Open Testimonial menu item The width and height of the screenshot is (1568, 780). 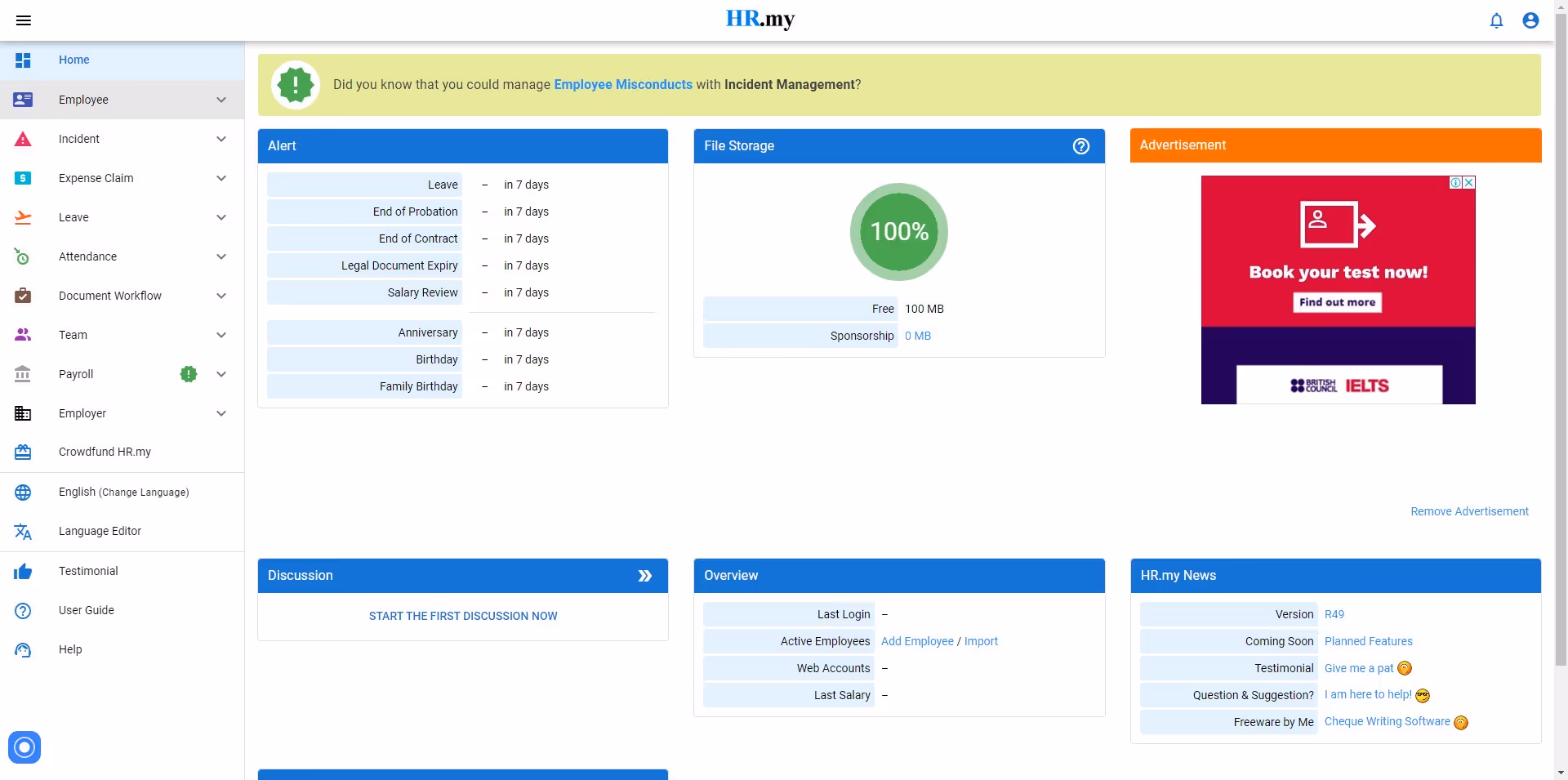tap(122, 572)
